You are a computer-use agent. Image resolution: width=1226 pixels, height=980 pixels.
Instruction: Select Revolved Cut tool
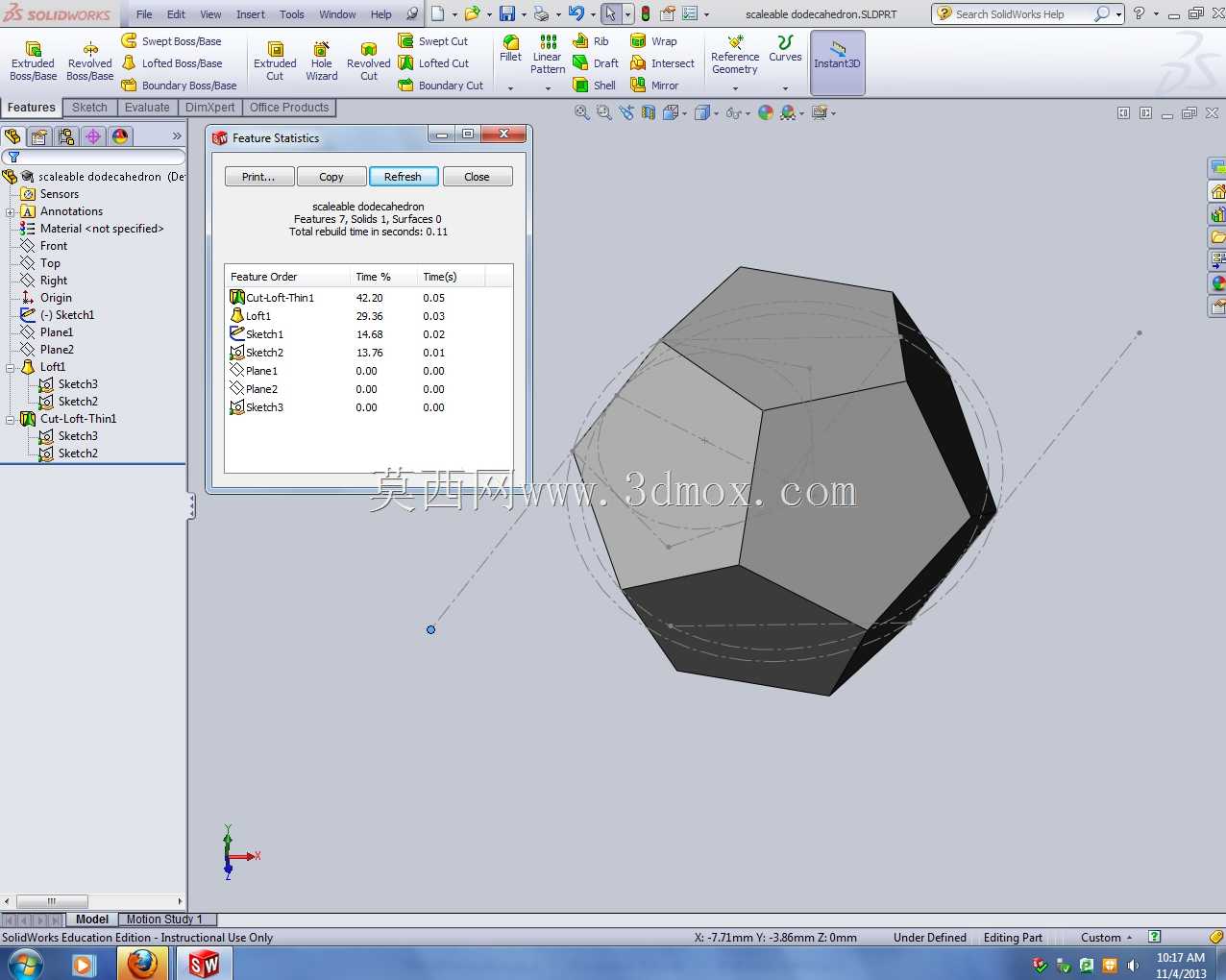point(369,61)
